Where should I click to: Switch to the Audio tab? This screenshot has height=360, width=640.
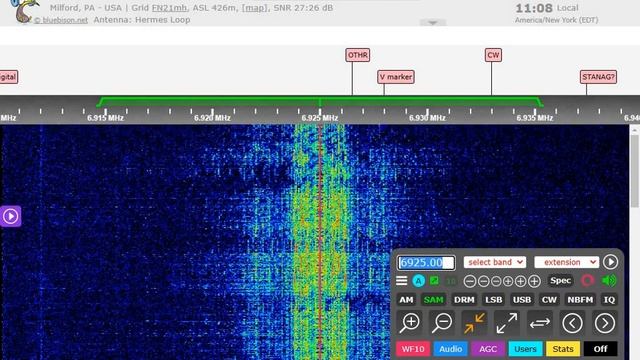coord(451,349)
